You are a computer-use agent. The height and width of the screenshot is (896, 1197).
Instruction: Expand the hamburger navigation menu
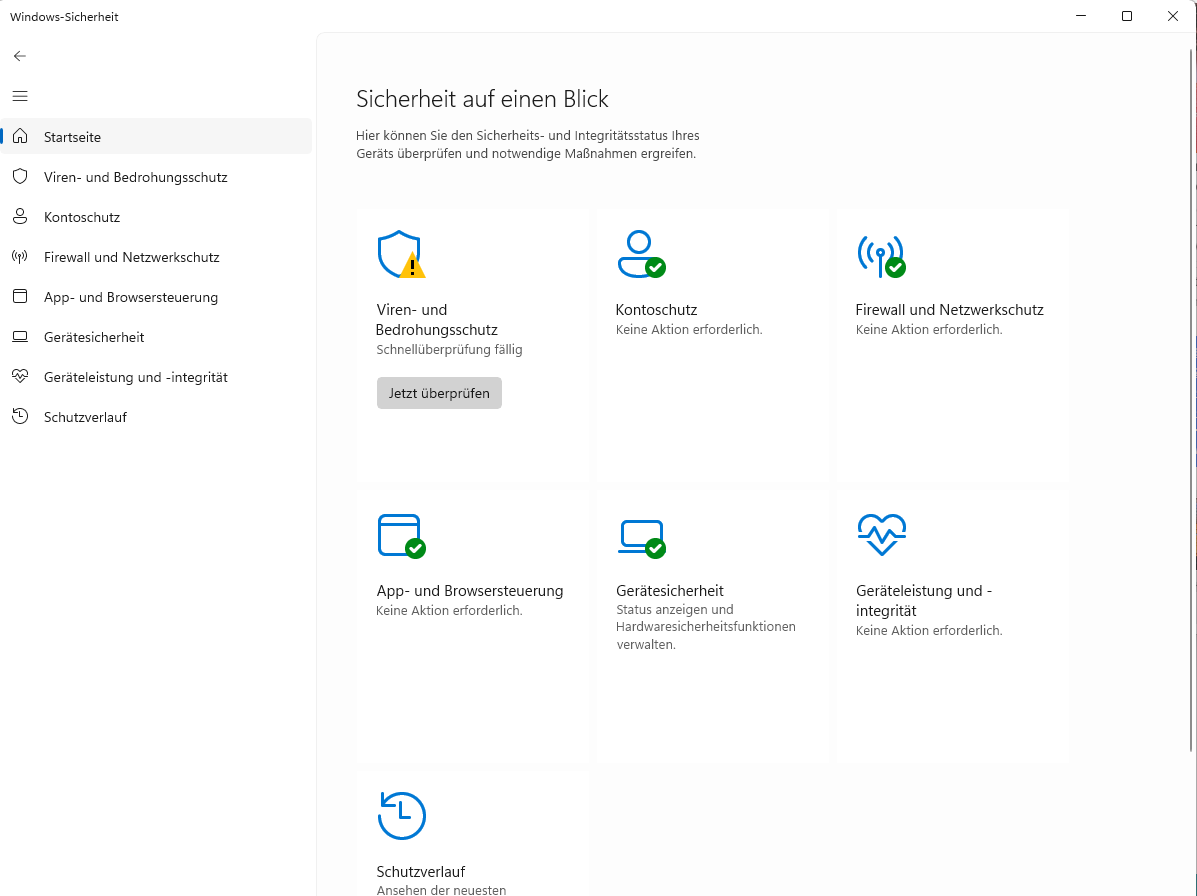20,96
